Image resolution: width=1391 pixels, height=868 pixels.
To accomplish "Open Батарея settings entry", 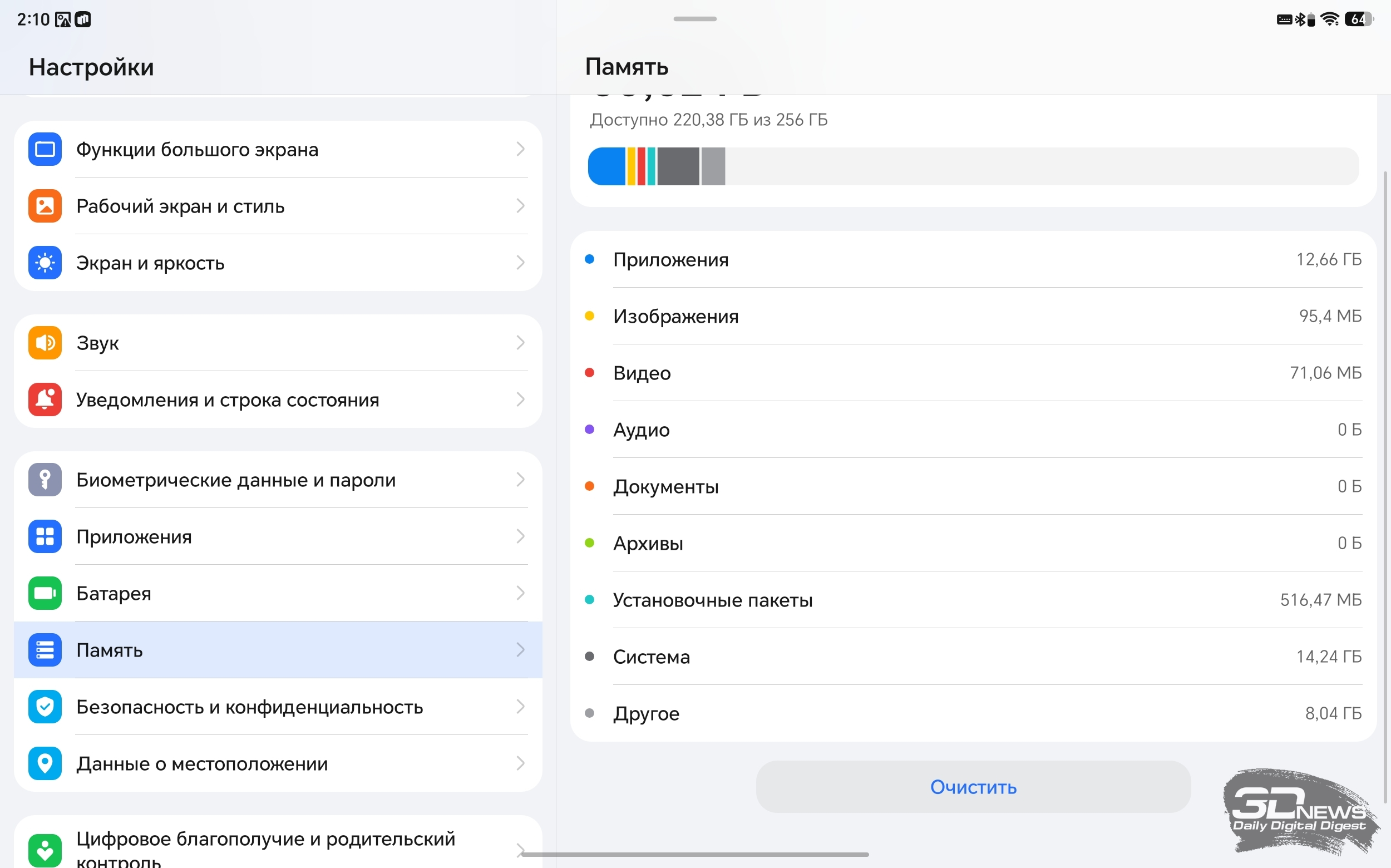I will pos(278,593).
